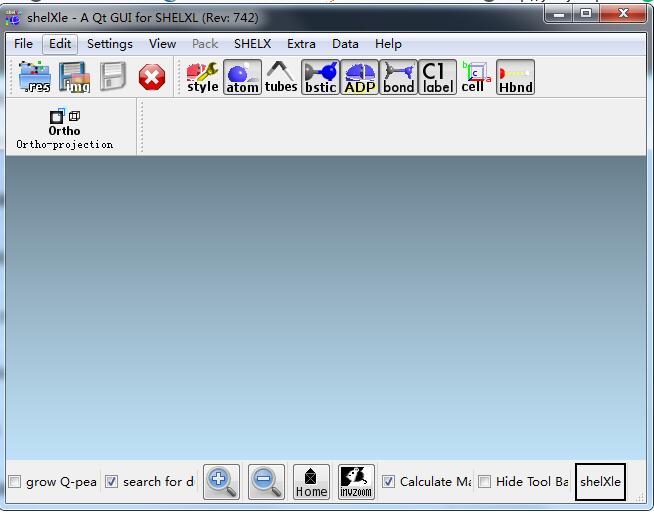This screenshot has width=654, height=515.
Task: Uncheck the 'search for d' checkbox
Action: pos(111,482)
